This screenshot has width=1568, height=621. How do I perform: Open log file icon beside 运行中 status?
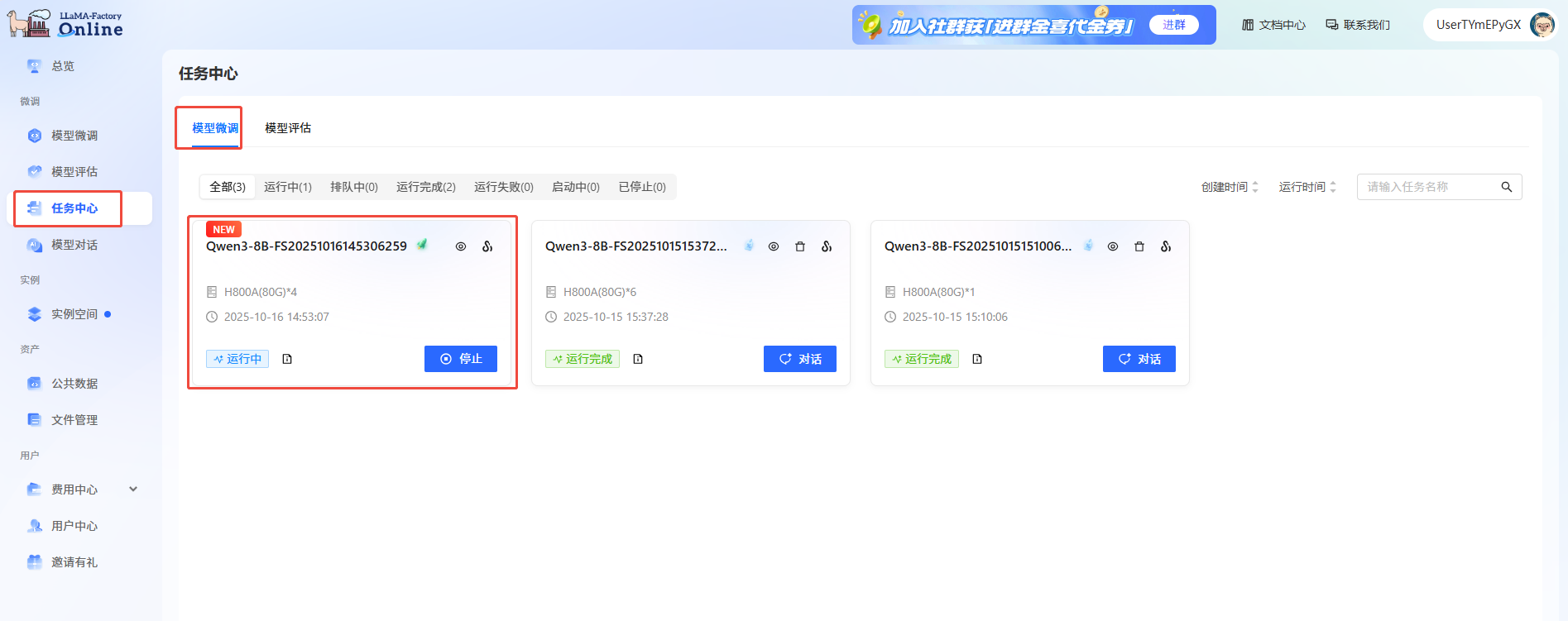click(x=287, y=359)
